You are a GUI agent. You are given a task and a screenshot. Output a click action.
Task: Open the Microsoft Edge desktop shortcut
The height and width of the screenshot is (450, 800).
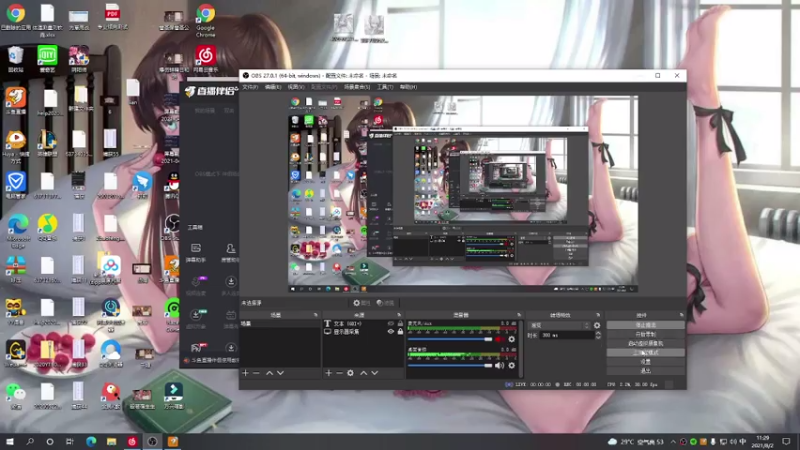[x=18, y=231]
